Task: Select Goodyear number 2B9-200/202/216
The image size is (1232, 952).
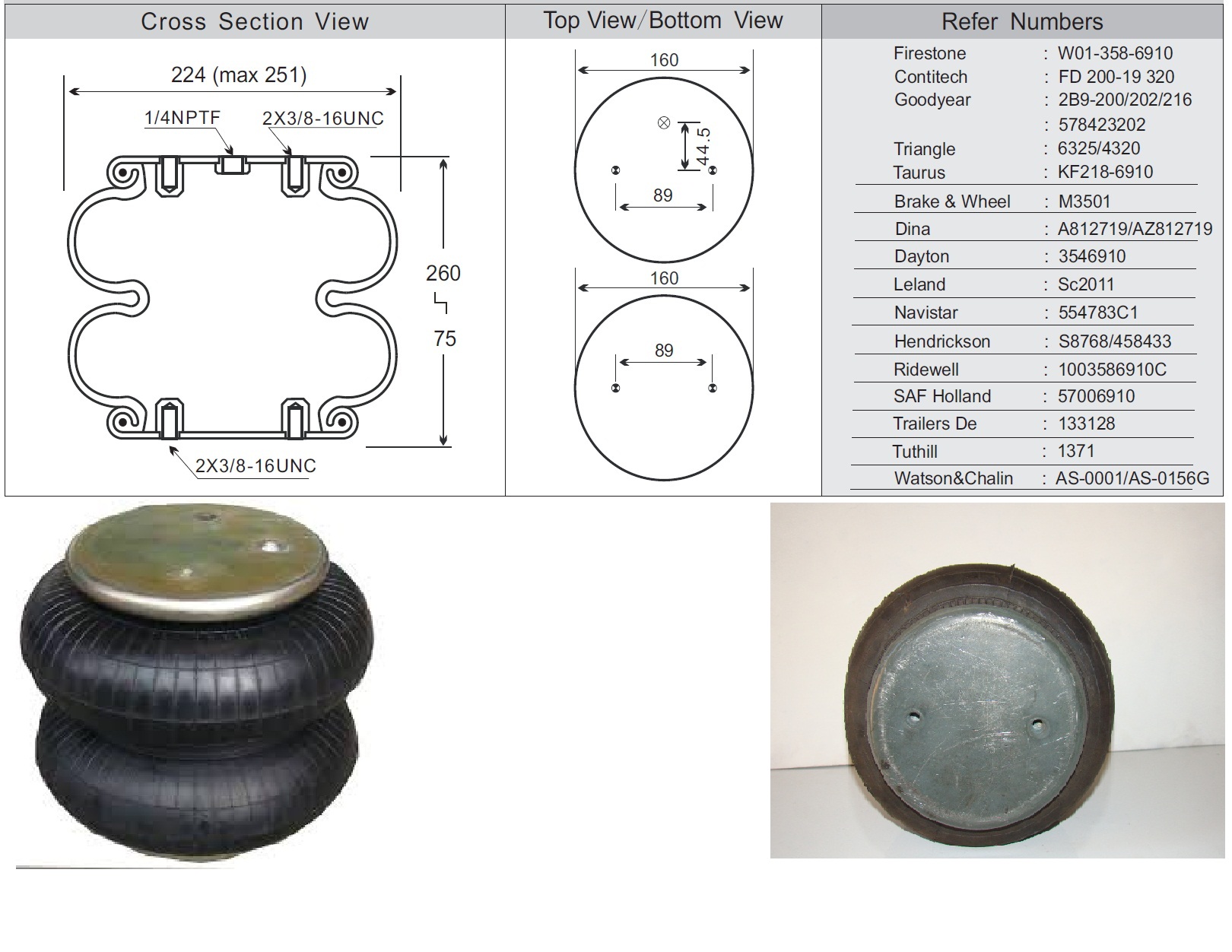Action: tap(1125, 100)
